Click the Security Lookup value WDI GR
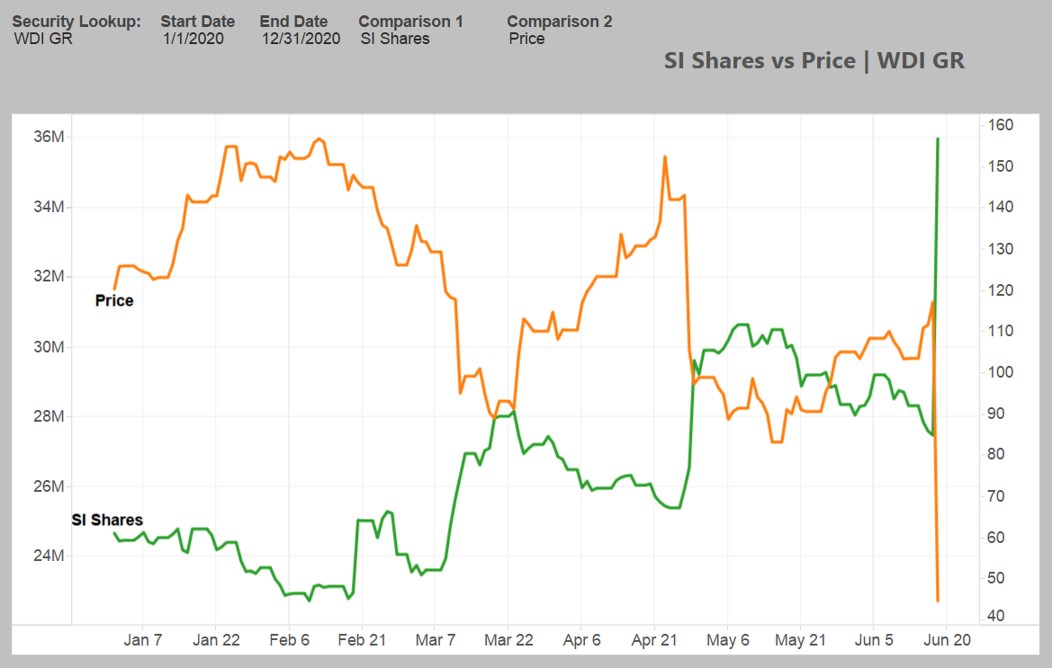 43,39
